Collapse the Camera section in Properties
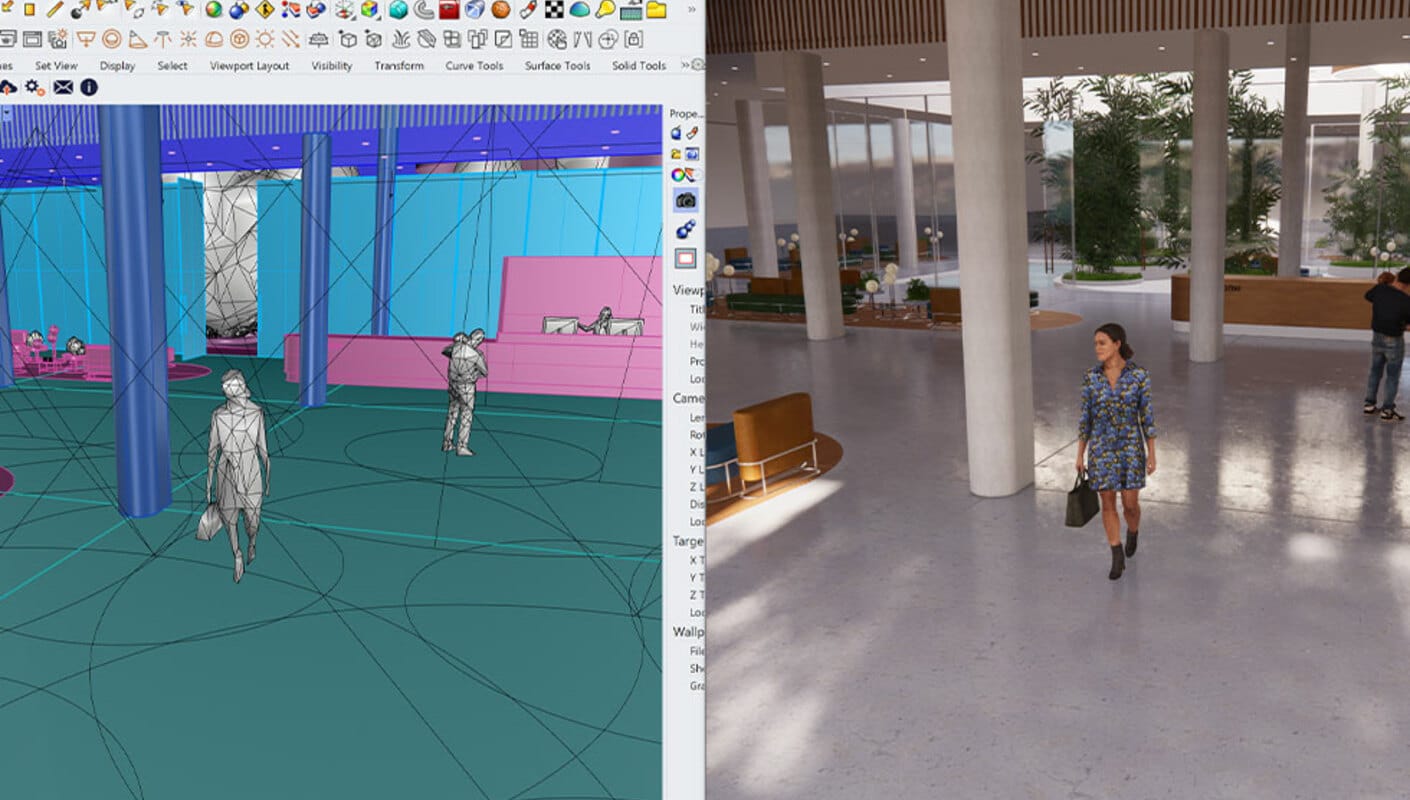This screenshot has height=800, width=1410. [x=687, y=398]
